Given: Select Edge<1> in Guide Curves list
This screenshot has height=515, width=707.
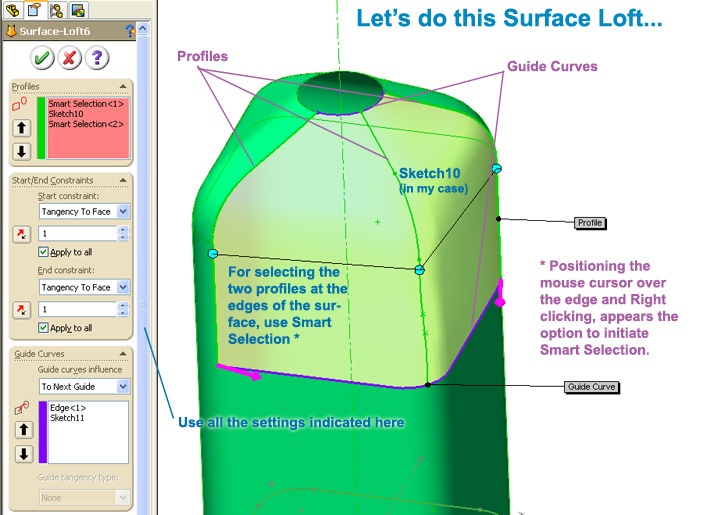Looking at the screenshot, I should click(68, 408).
